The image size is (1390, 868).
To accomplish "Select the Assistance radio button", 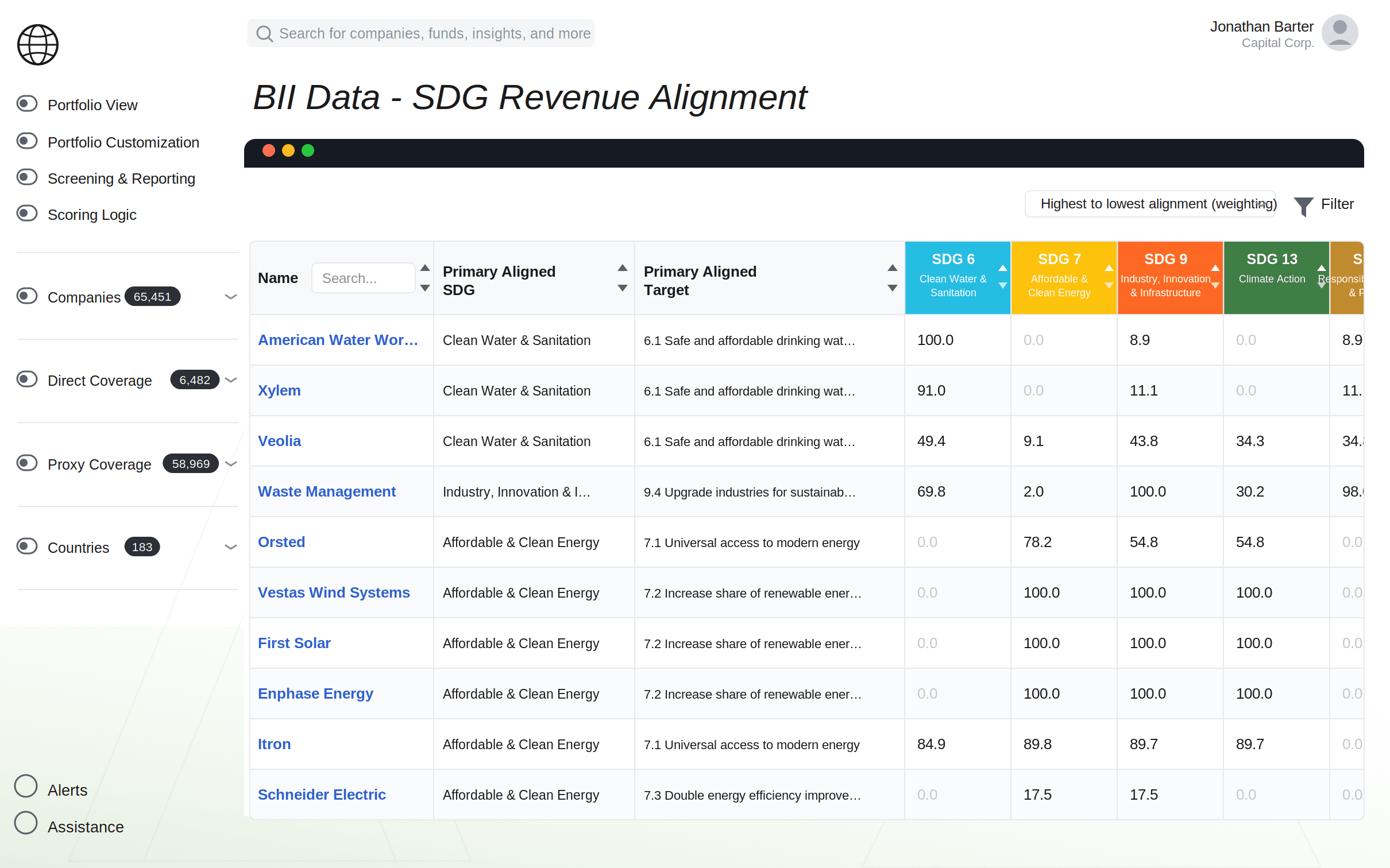I will [x=26, y=823].
